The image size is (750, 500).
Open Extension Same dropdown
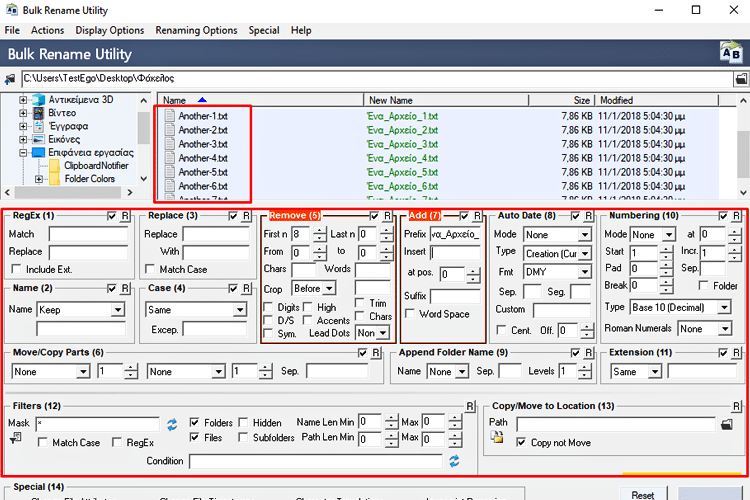[x=655, y=371]
